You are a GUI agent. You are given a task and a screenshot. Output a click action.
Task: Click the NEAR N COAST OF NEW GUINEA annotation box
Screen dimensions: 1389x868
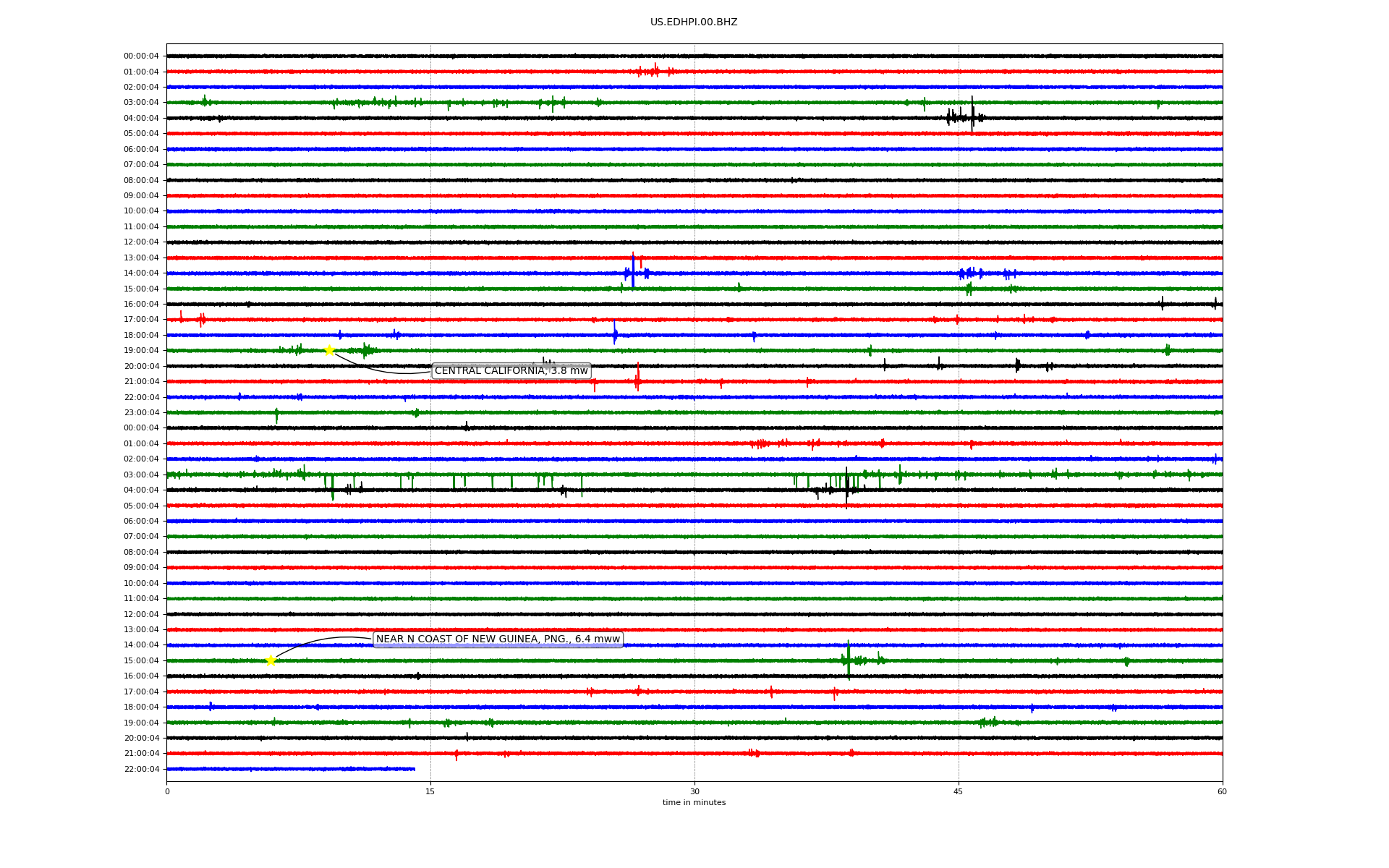tap(498, 639)
